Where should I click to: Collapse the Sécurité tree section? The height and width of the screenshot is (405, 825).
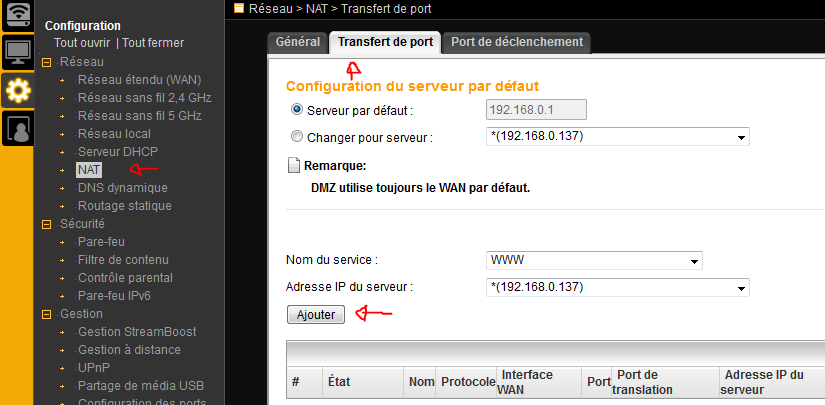coord(47,224)
